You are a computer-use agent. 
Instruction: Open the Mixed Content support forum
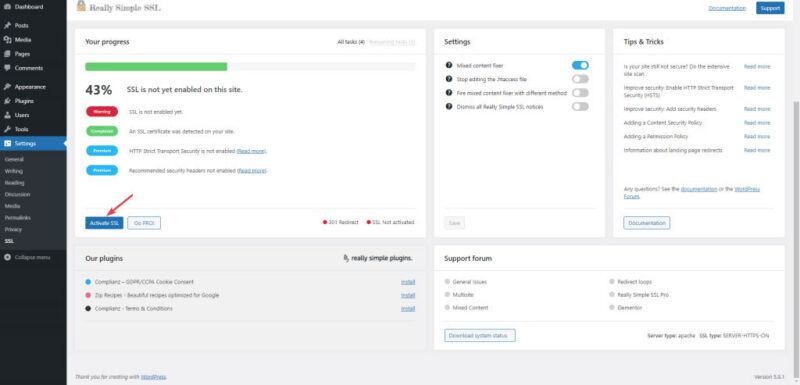pyautogui.click(x=470, y=308)
